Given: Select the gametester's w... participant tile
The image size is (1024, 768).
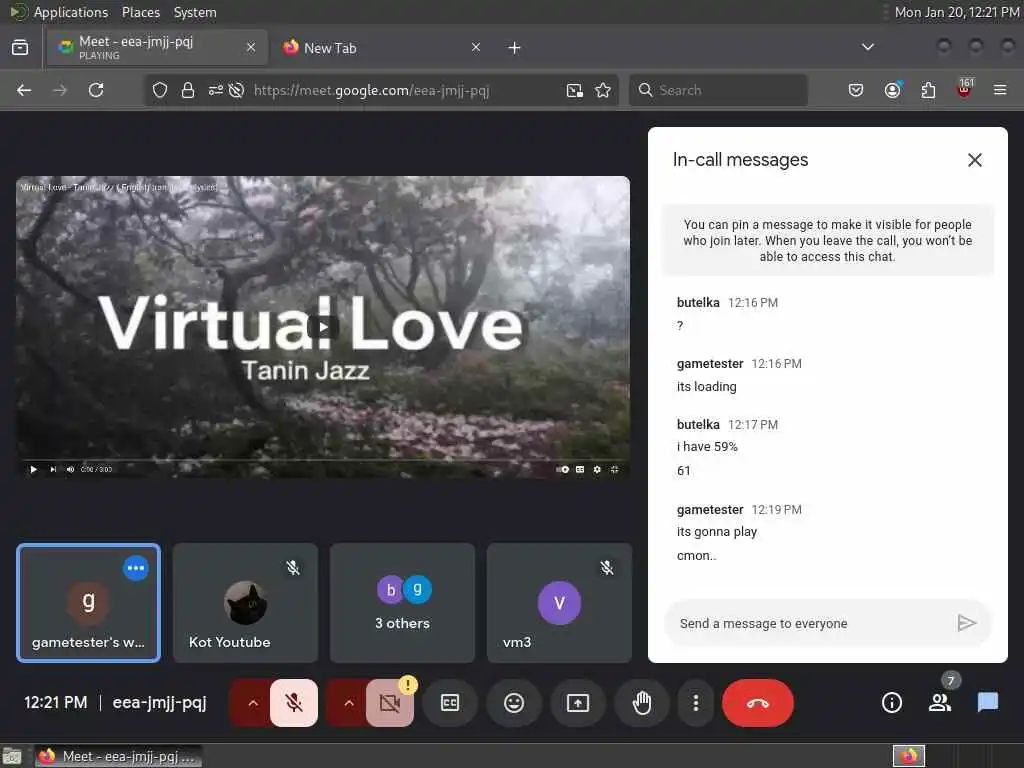Looking at the screenshot, I should click(x=89, y=603).
